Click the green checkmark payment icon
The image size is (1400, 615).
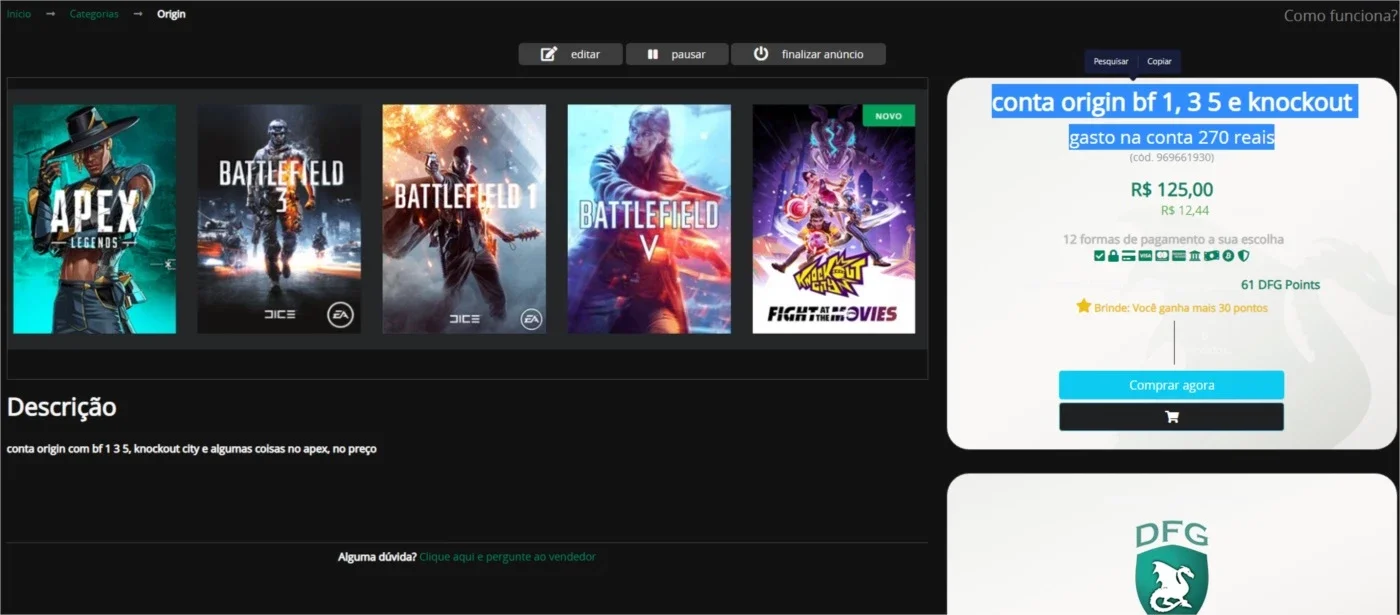pos(1099,256)
